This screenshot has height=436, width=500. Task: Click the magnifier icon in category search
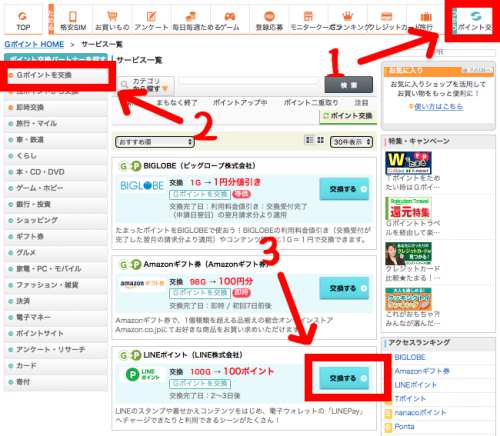124,85
